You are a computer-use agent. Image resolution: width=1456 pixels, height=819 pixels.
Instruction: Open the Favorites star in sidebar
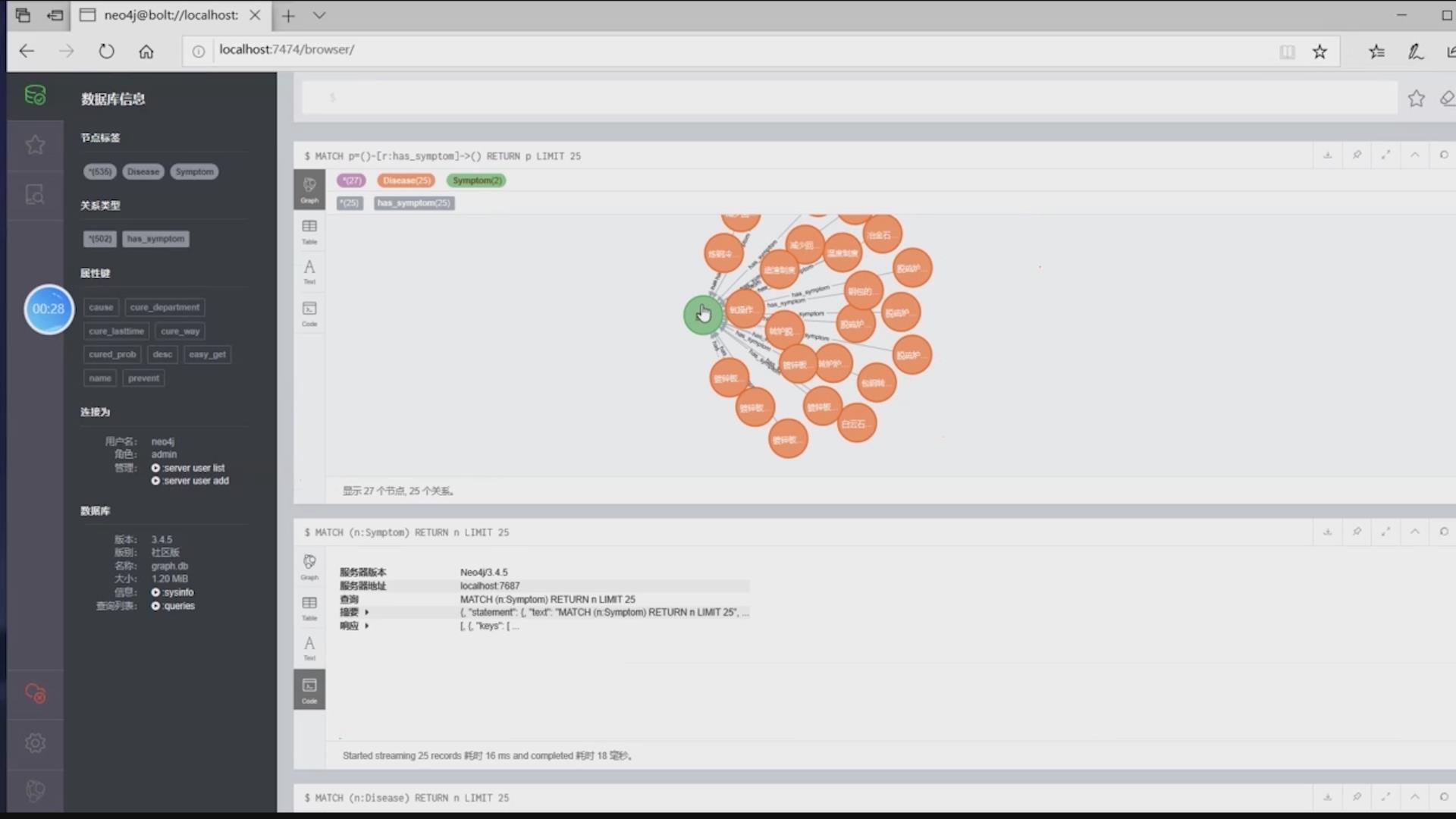(x=35, y=145)
